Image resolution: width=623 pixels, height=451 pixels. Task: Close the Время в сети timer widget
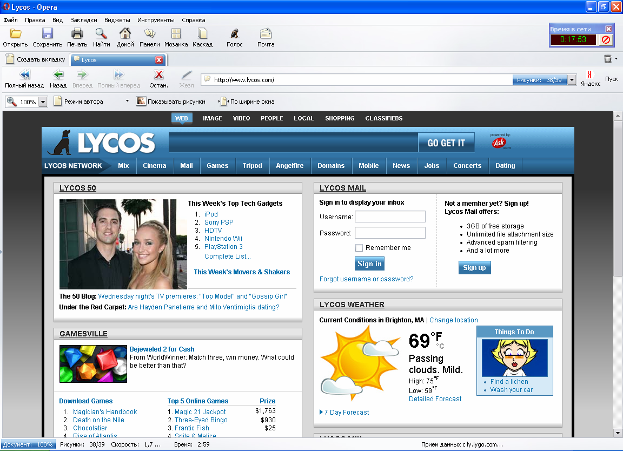pyautogui.click(x=608, y=29)
